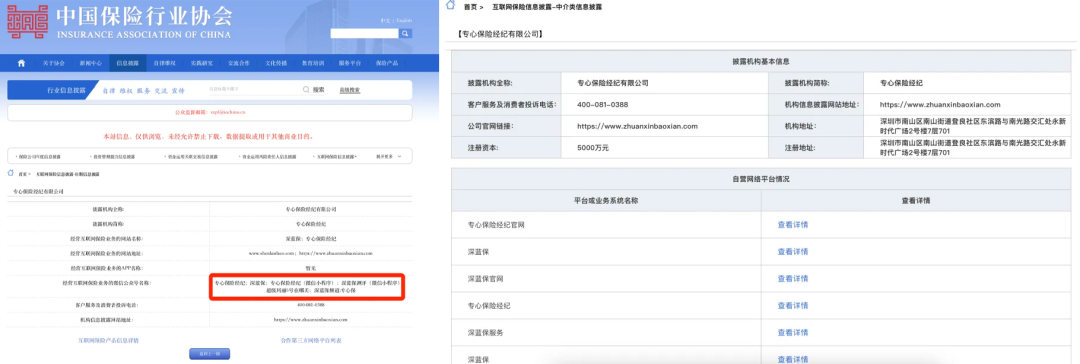Open 互联网保险信息披露 category link
Screen dimensions: 1080x364
tap(335, 157)
